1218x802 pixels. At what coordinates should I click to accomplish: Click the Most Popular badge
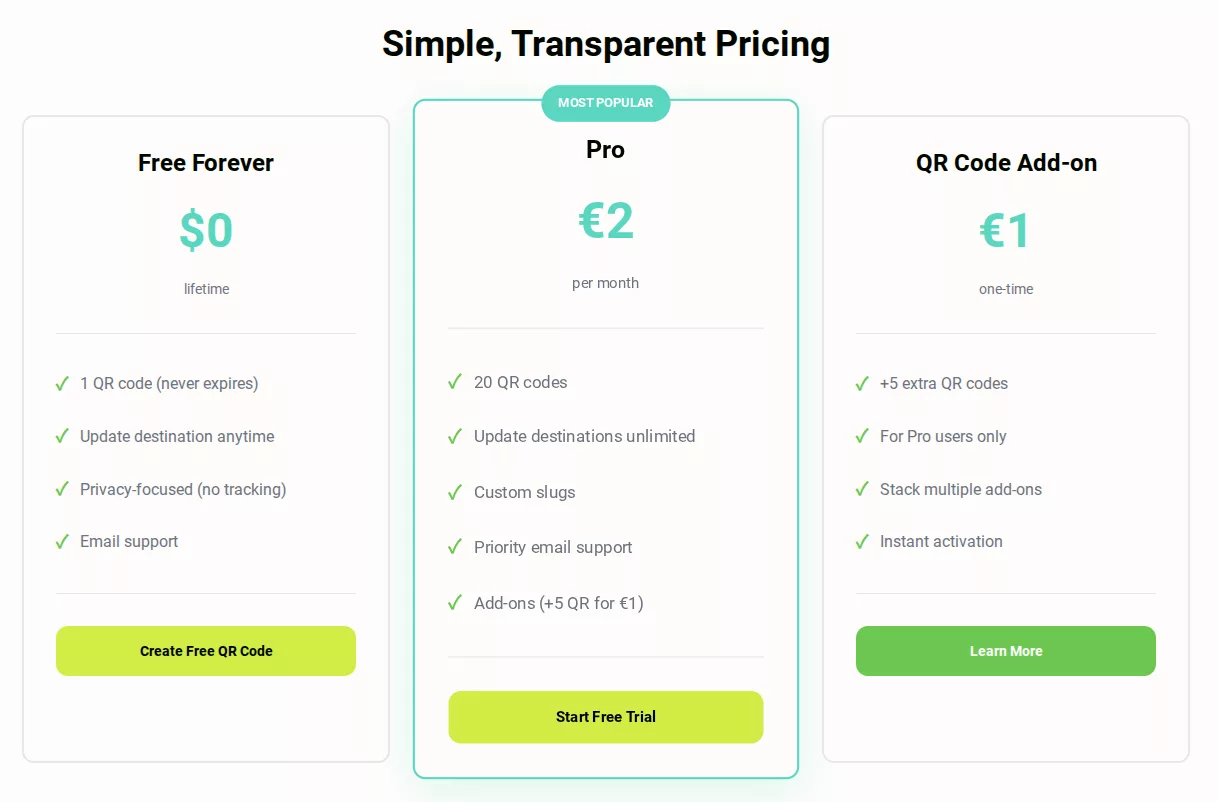605,103
